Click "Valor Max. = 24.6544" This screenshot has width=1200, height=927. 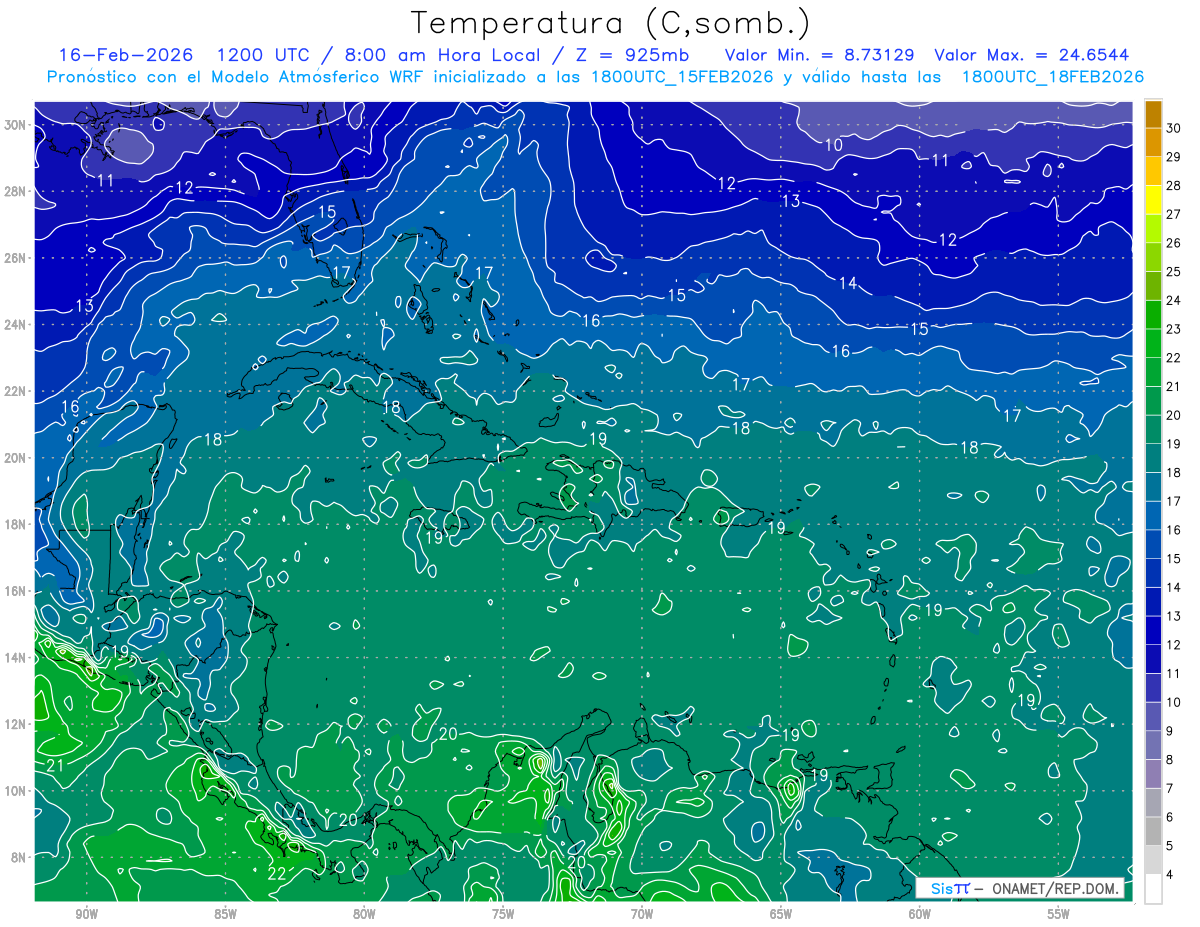pos(1033,55)
